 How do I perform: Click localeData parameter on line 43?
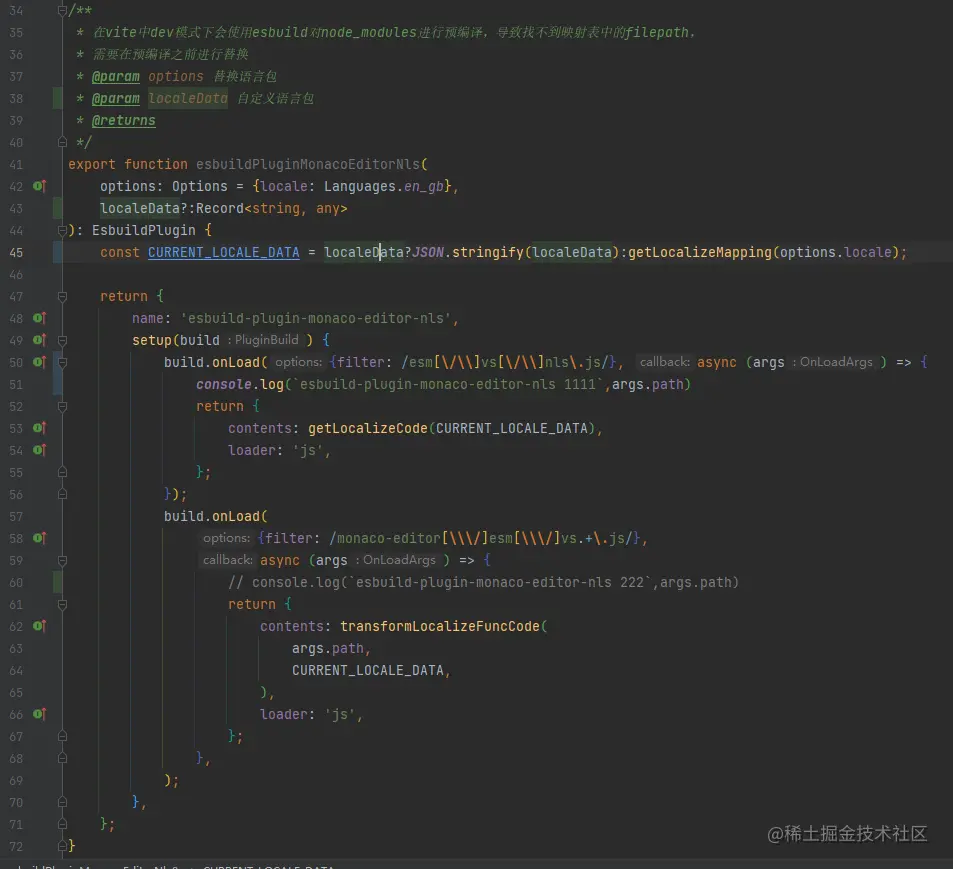(x=140, y=208)
